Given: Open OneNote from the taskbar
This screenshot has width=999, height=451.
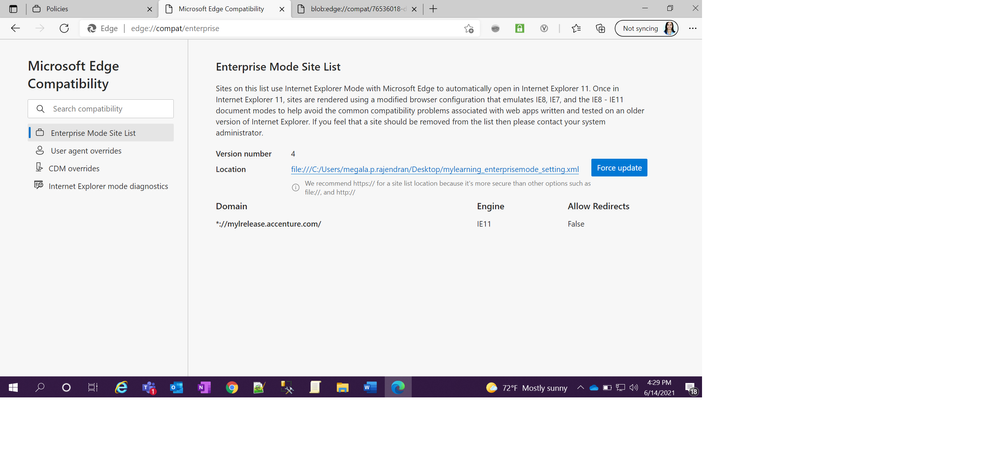Looking at the screenshot, I should 204,387.
